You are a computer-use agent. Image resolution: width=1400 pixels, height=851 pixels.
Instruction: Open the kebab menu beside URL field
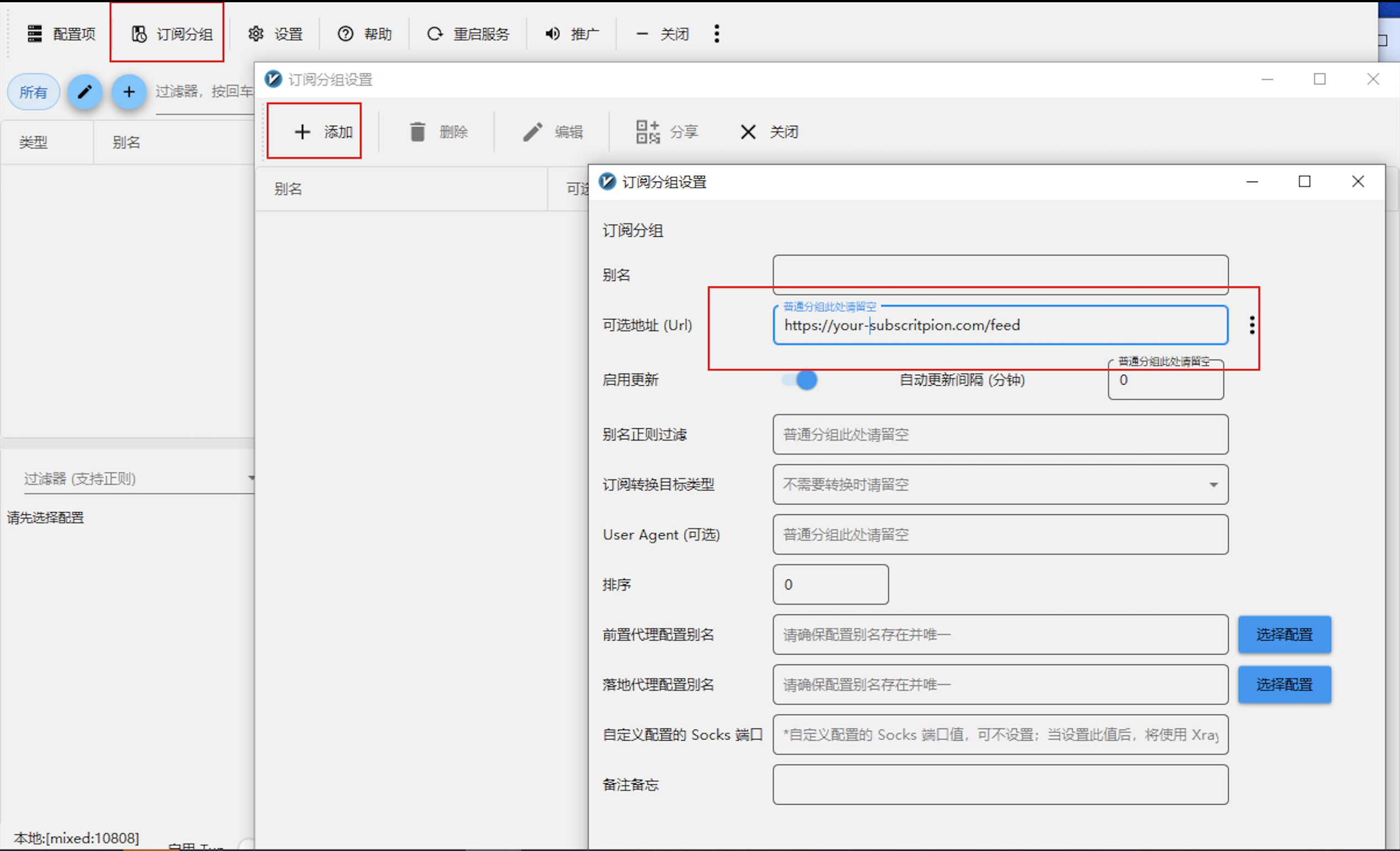pos(1251,325)
